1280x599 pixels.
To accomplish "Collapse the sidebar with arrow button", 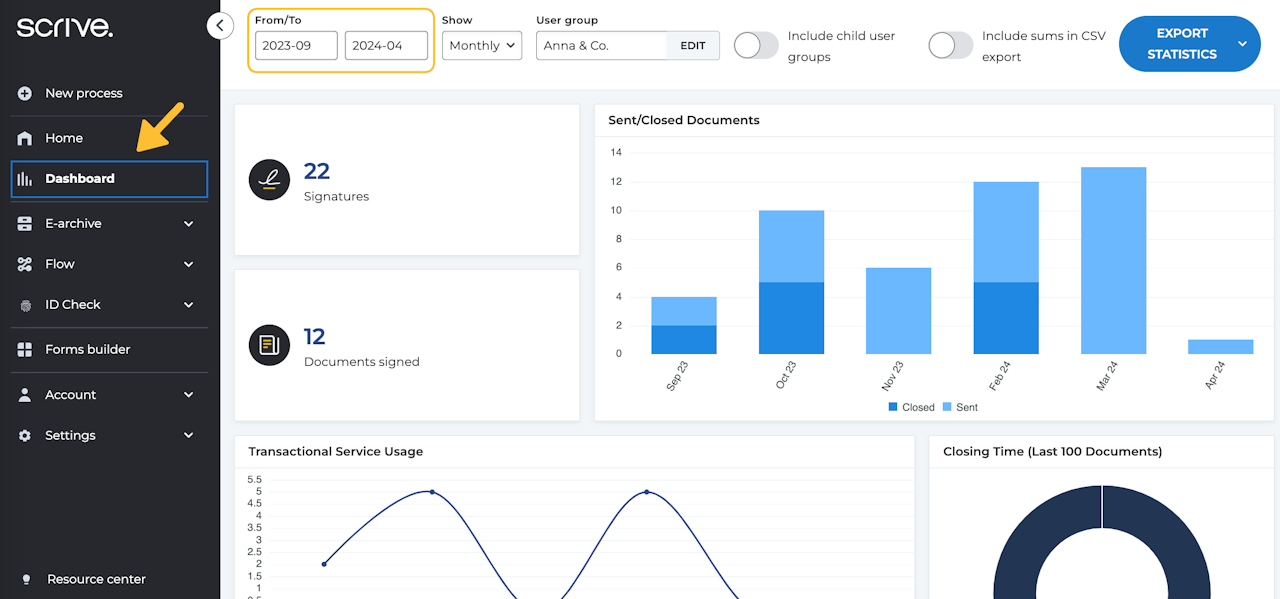I will coord(220,26).
